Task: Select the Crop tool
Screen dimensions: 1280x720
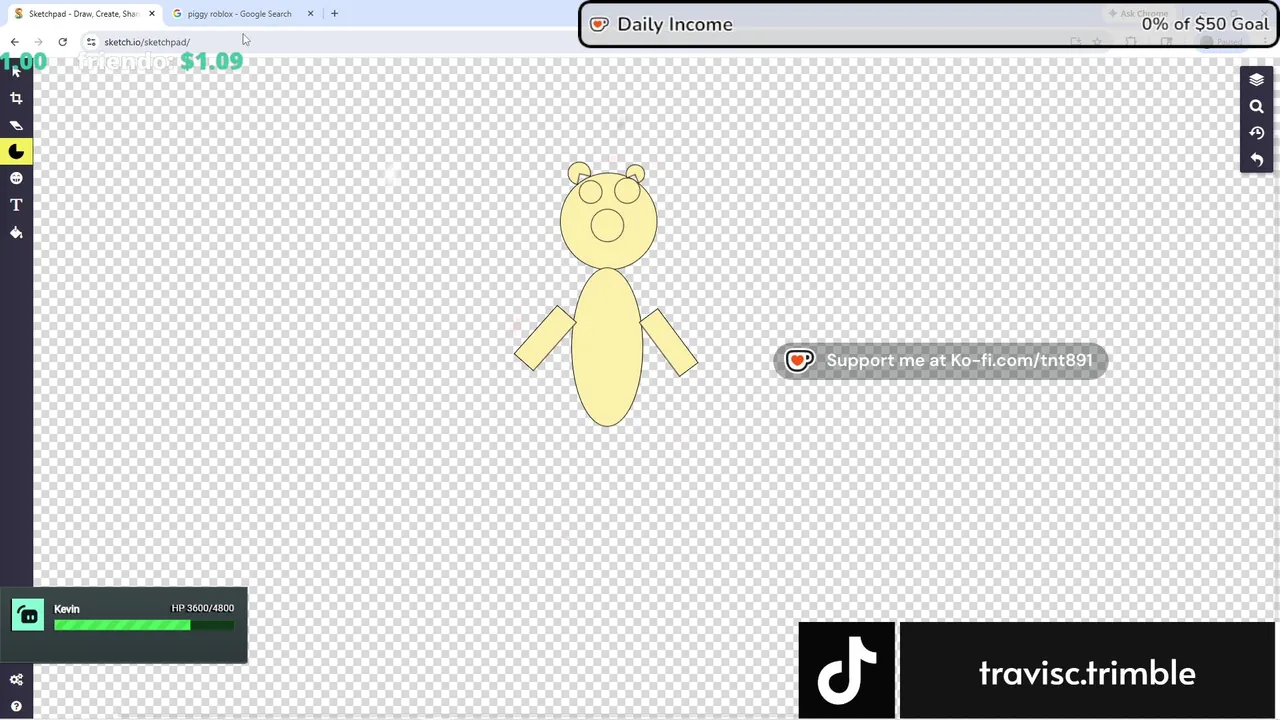Action: tap(16, 98)
